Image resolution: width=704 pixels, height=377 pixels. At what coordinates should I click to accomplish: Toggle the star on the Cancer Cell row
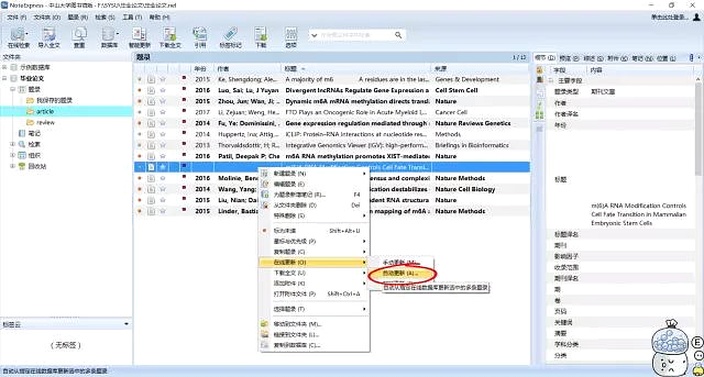click(163, 112)
